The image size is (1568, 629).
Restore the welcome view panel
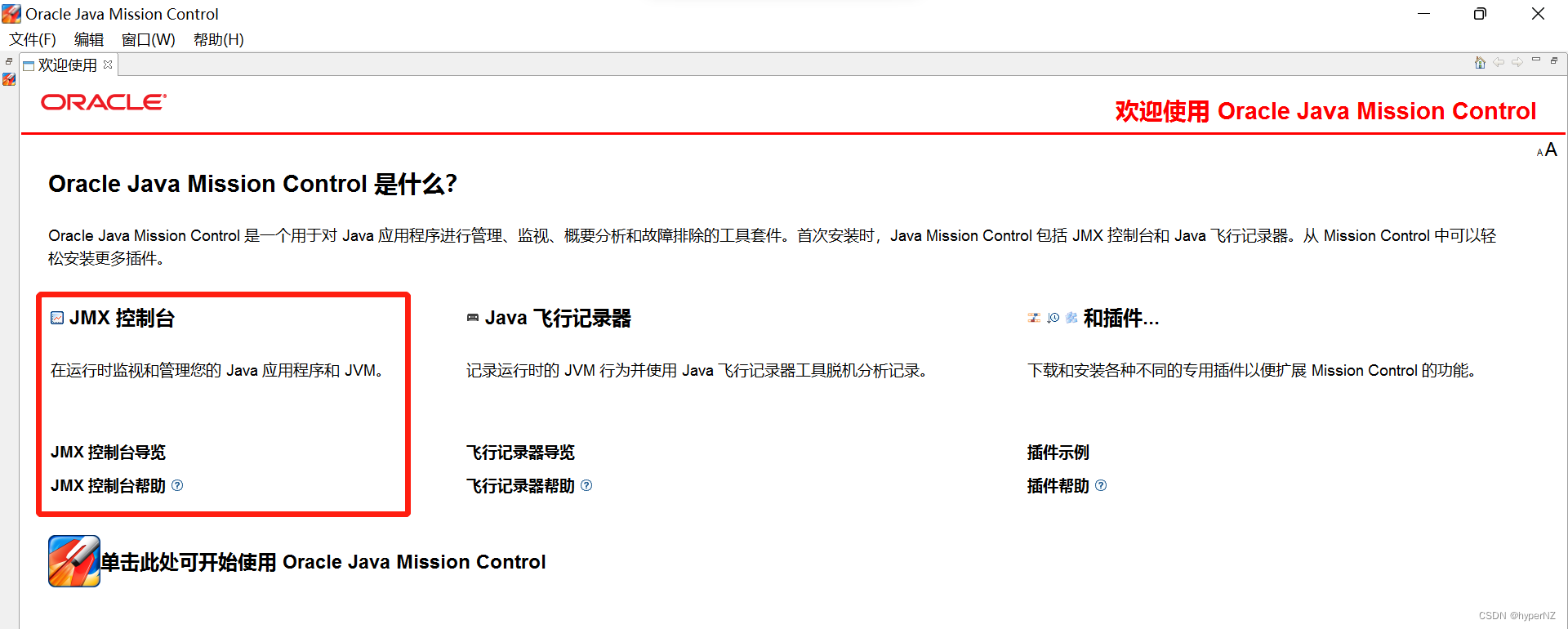pyautogui.click(x=1554, y=60)
